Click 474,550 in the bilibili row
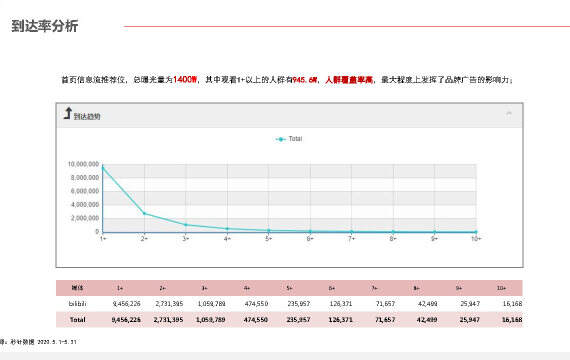The image size is (570, 360). 256,304
